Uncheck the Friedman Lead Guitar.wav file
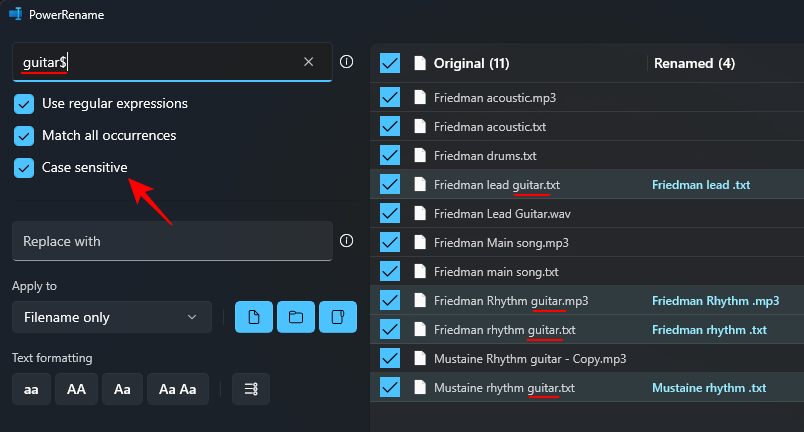Viewport: 804px width, 432px height. [390, 214]
